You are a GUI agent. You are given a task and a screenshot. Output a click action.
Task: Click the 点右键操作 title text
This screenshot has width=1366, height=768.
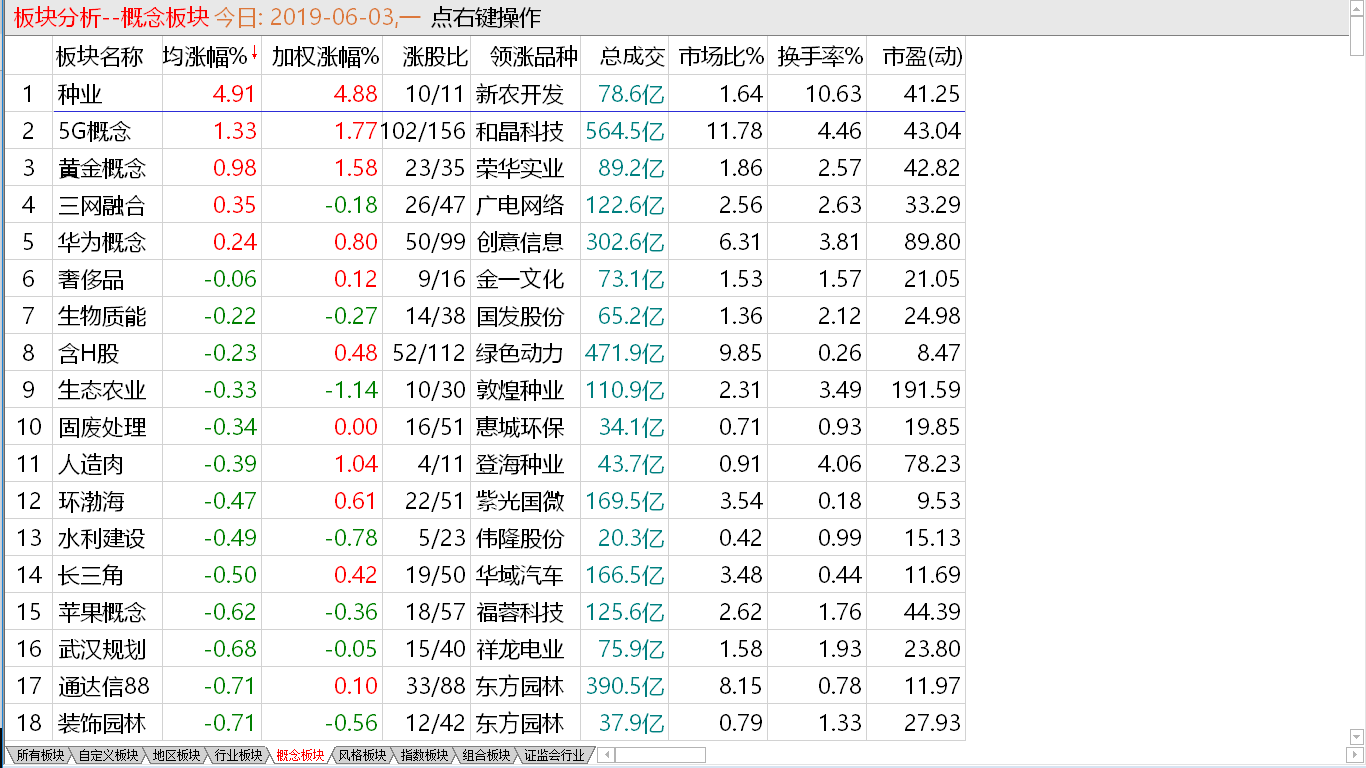[x=485, y=17]
